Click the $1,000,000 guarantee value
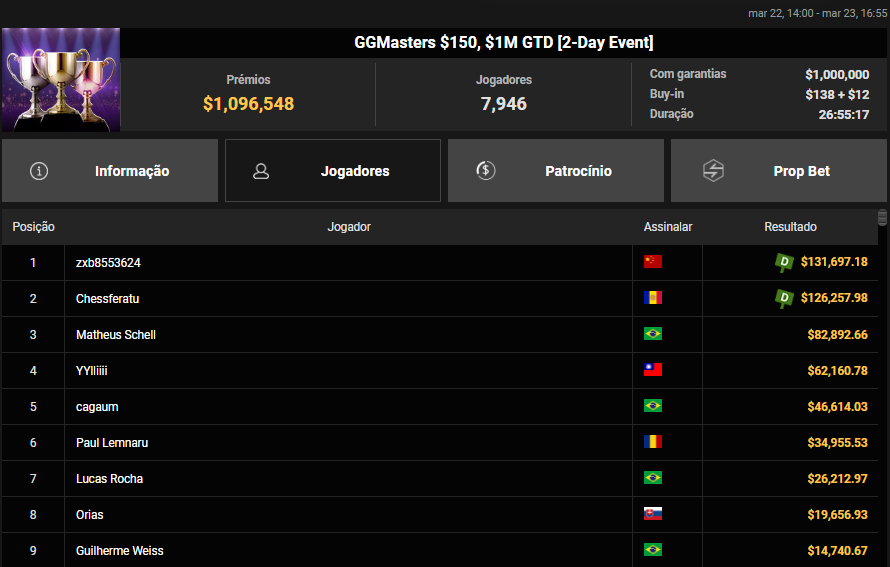The image size is (890, 567). [837, 75]
